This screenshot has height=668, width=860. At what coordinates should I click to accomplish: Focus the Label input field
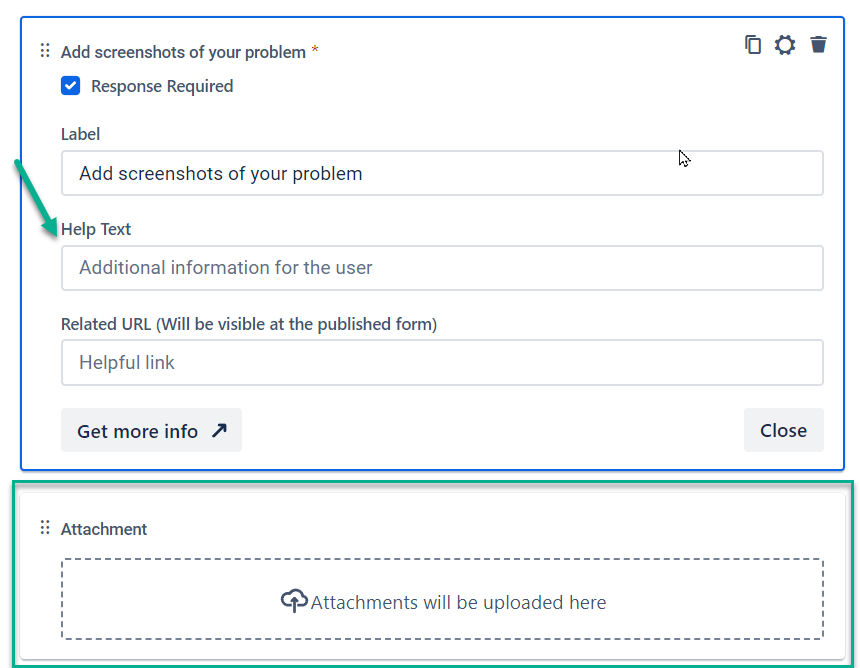point(442,173)
